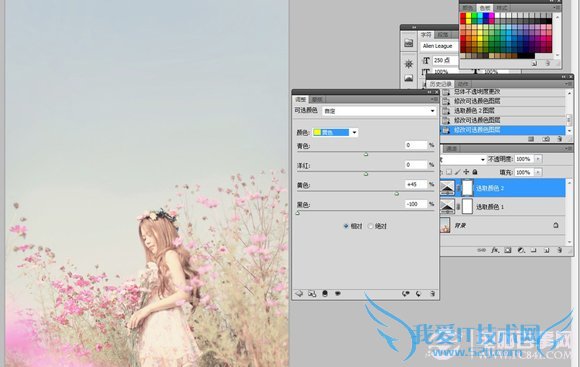Create new fill or adjustment layer icon

click(521, 250)
